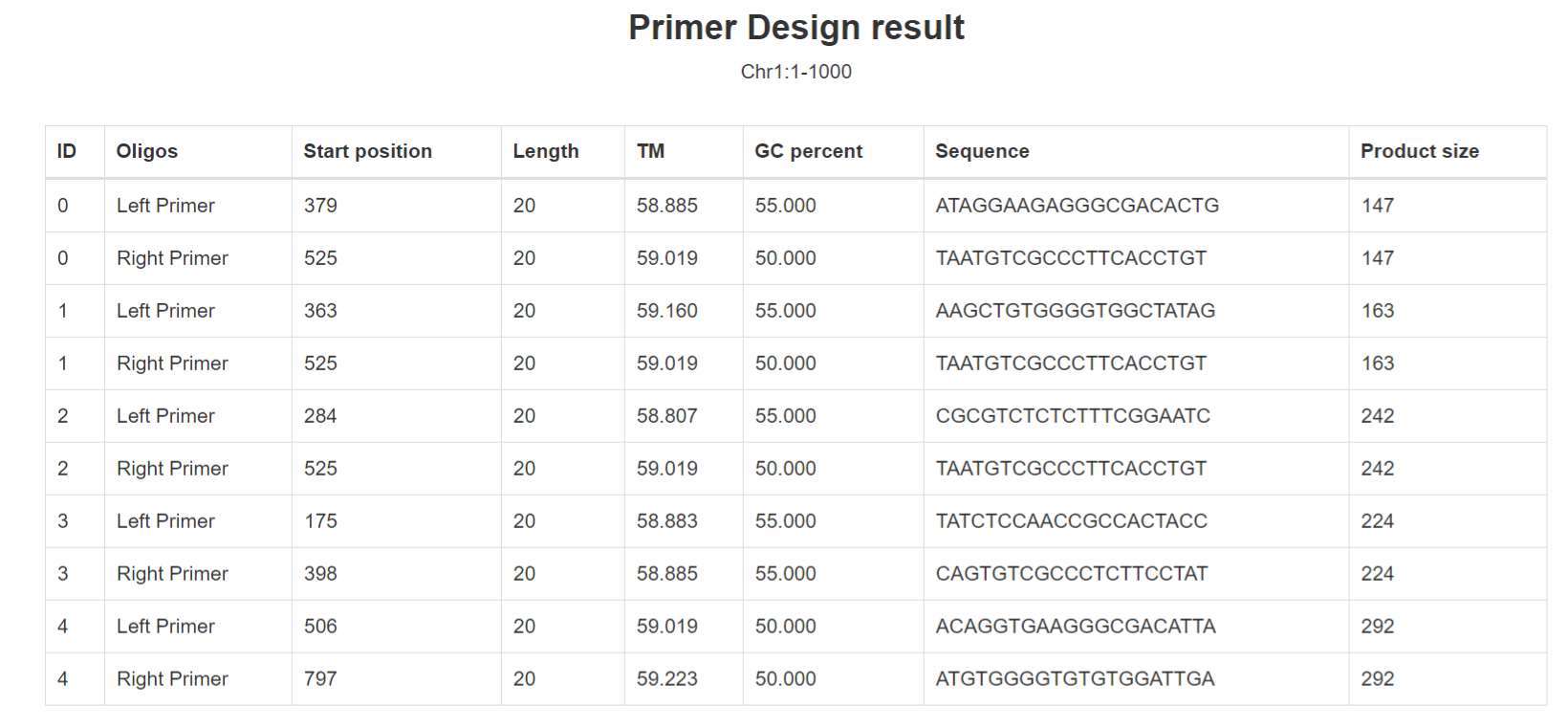Select sequence ACAGGTGAAGGGCGACATTA cell
1568x728 pixels.
click(1075, 627)
